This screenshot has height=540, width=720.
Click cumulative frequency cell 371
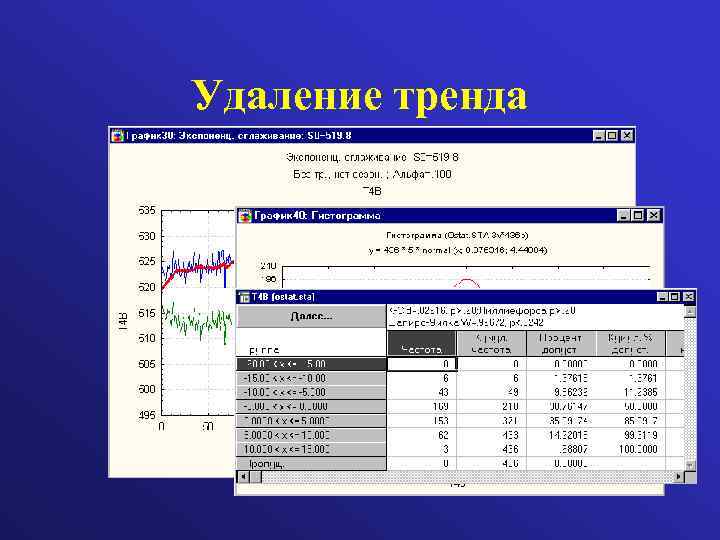click(492, 421)
